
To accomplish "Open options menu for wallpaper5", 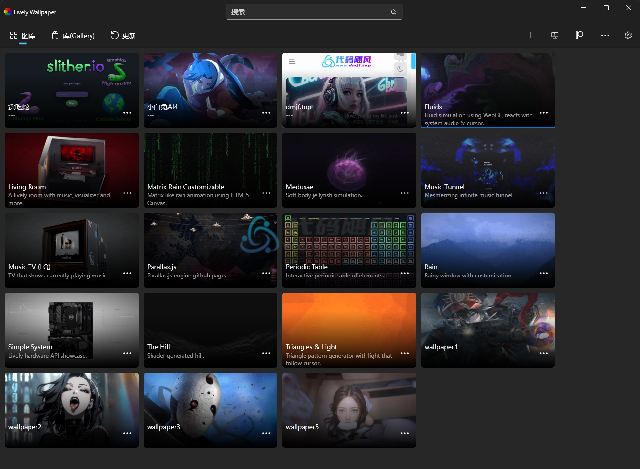I will tap(404, 433).
